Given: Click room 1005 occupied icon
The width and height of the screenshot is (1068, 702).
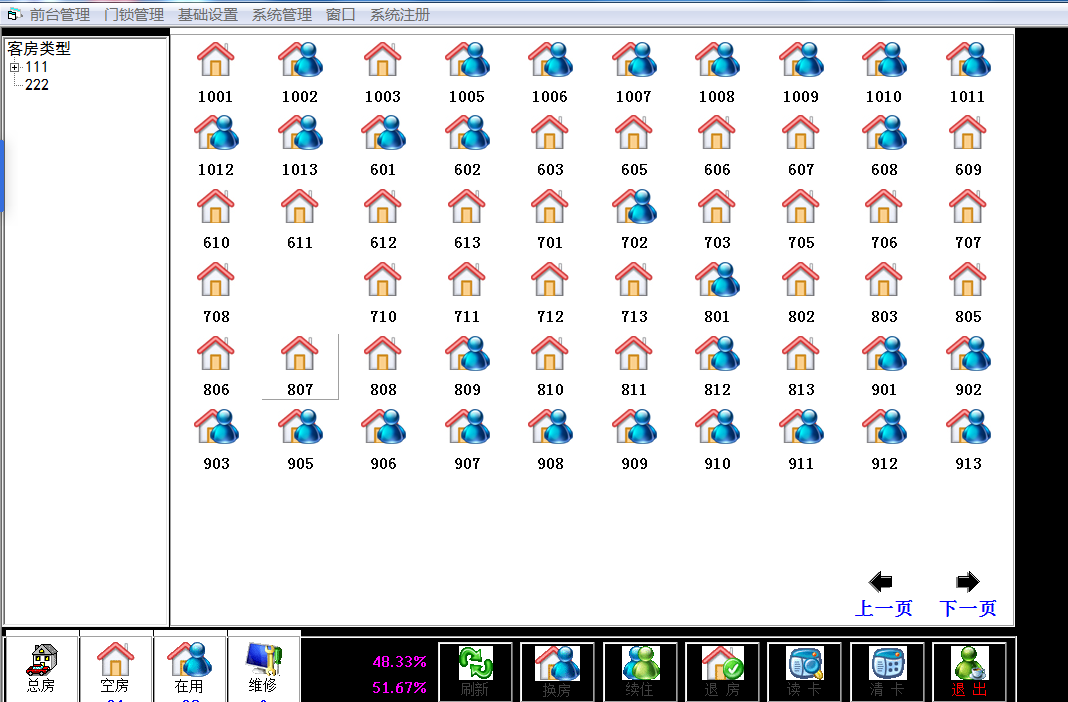Looking at the screenshot, I should tap(467, 60).
